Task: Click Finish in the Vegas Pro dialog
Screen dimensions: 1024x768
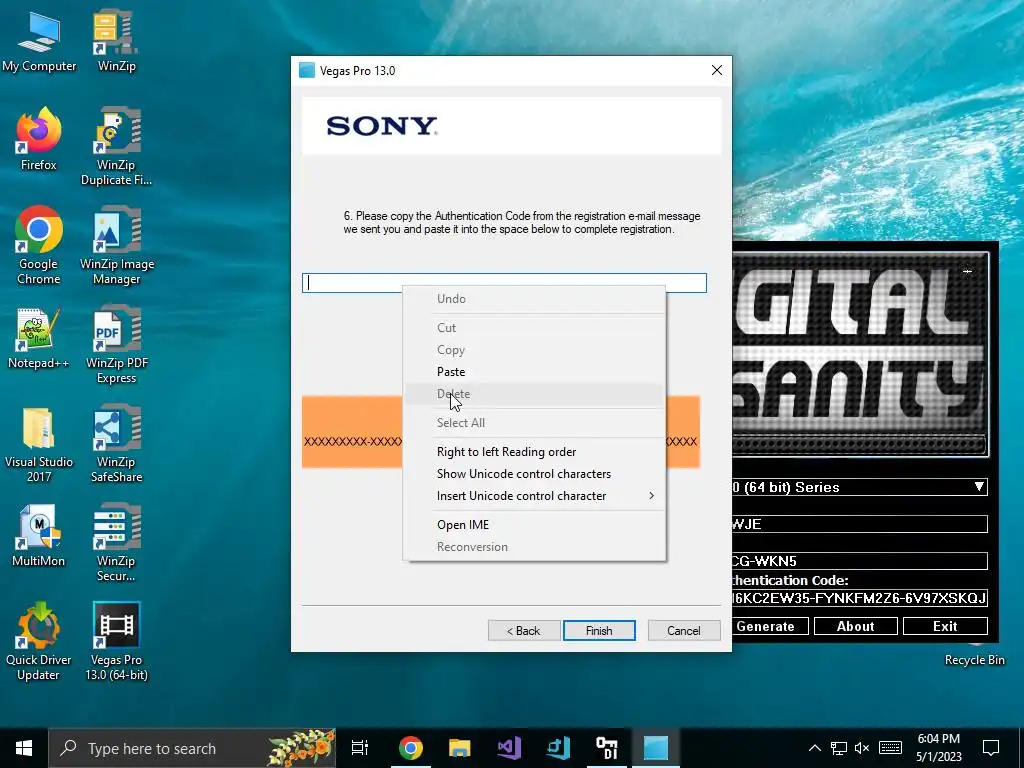Action: (599, 631)
